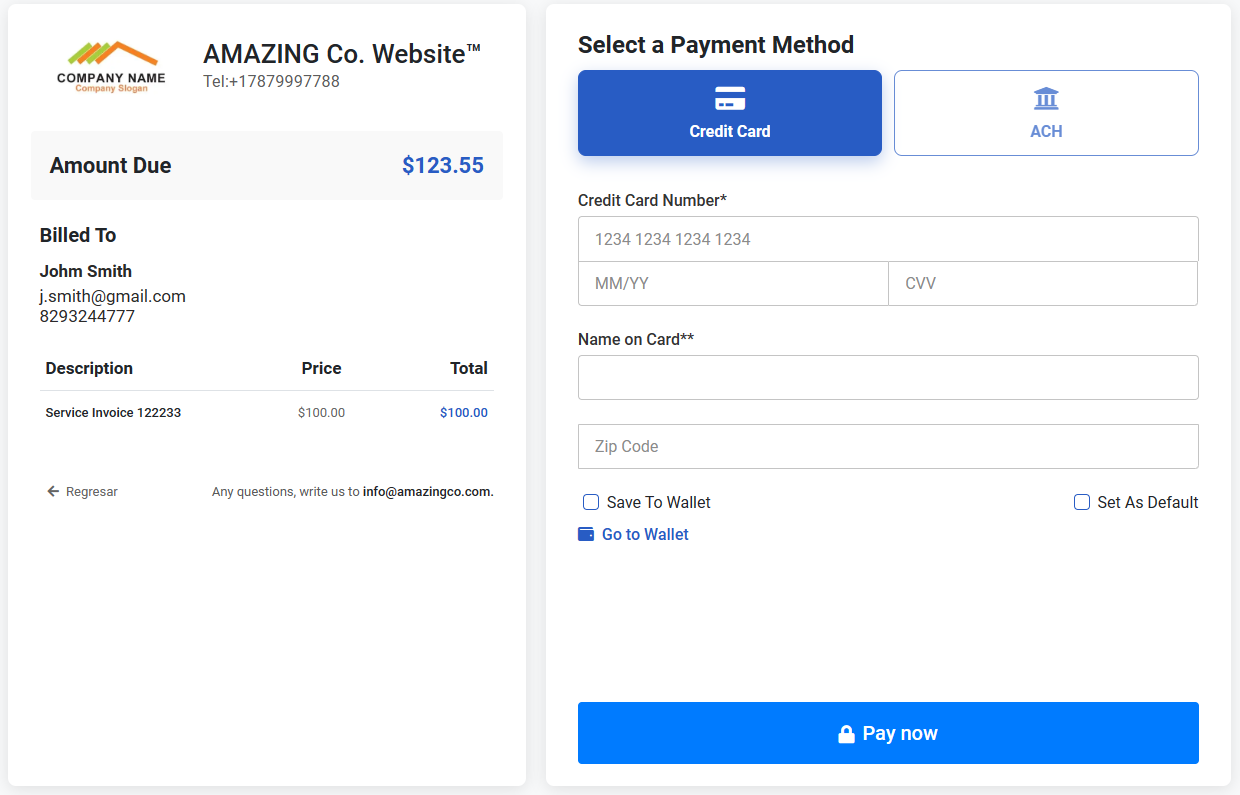Click the credit card icon
This screenshot has width=1240, height=795.
coord(730,99)
